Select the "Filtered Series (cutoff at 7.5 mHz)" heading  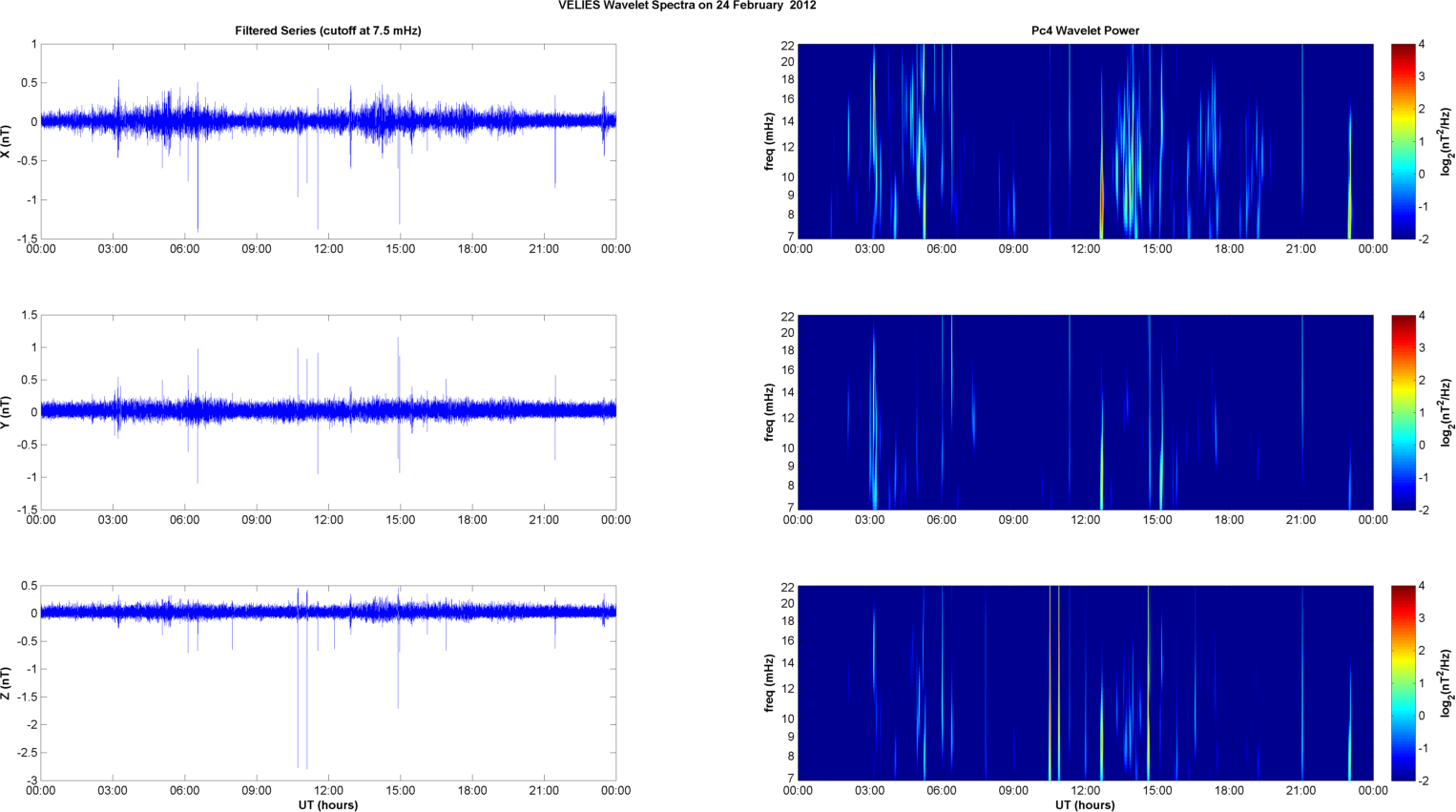point(328,31)
